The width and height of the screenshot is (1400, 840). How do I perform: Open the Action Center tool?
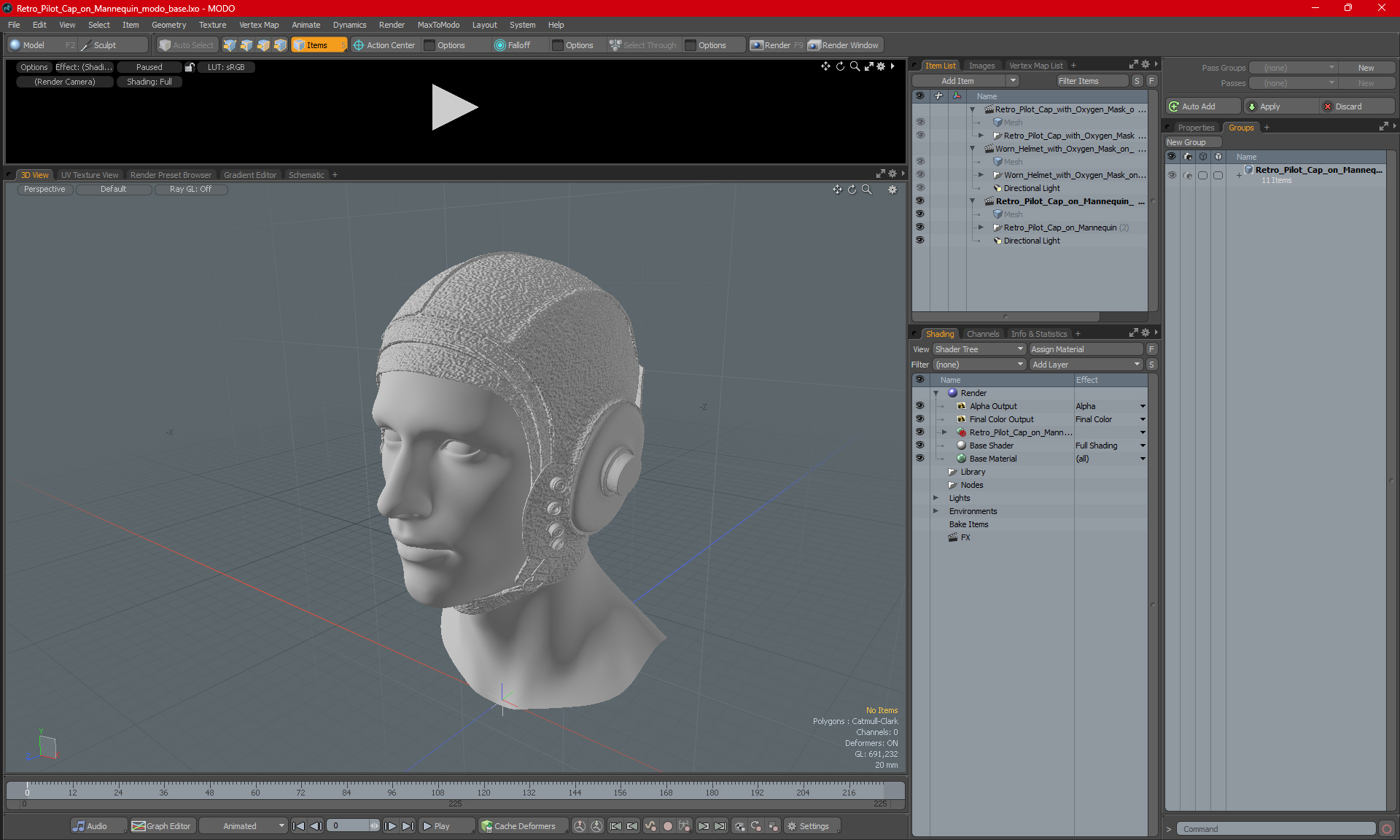click(384, 45)
